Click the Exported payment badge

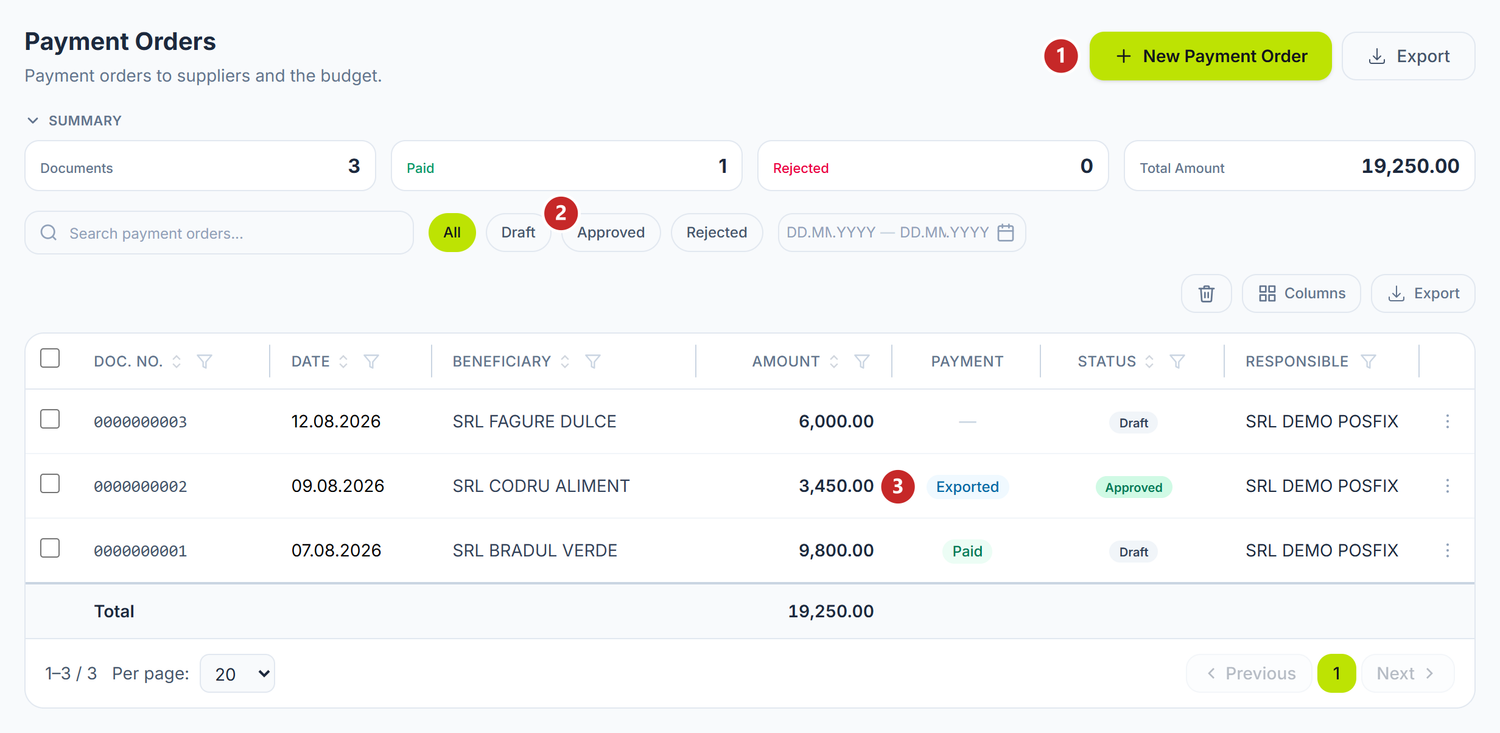pos(967,487)
